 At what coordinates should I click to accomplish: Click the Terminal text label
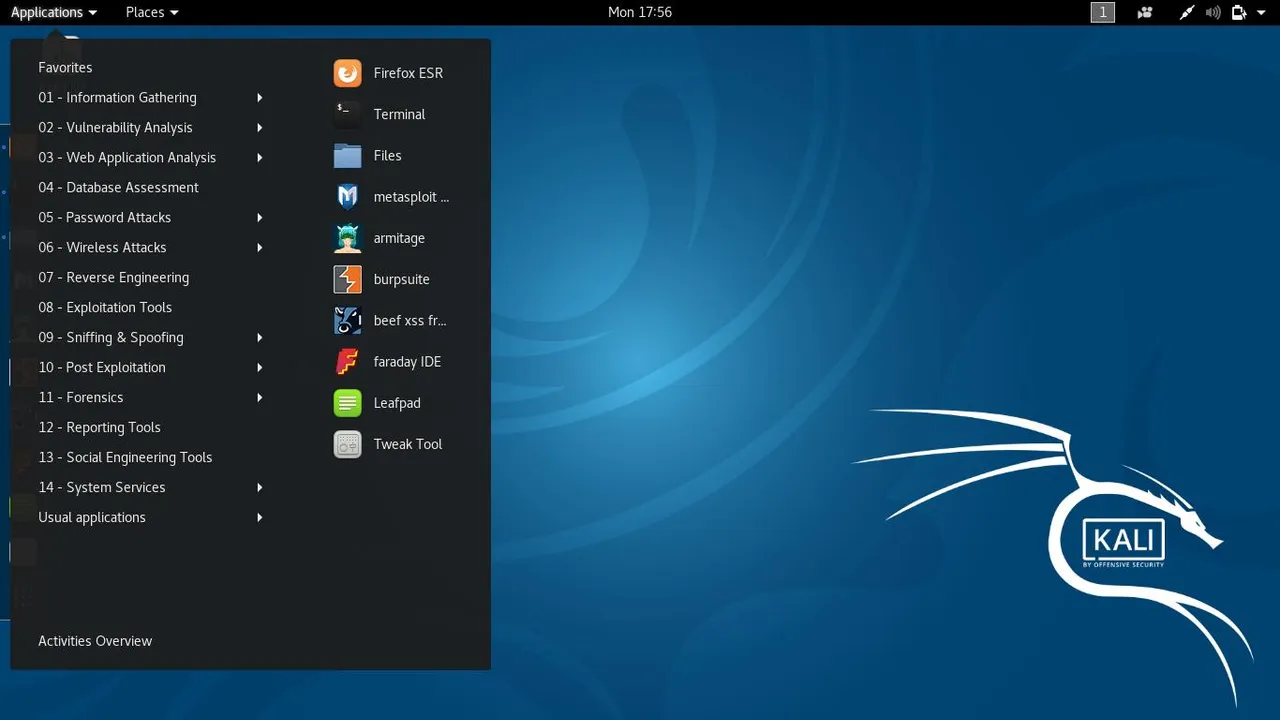coord(399,114)
